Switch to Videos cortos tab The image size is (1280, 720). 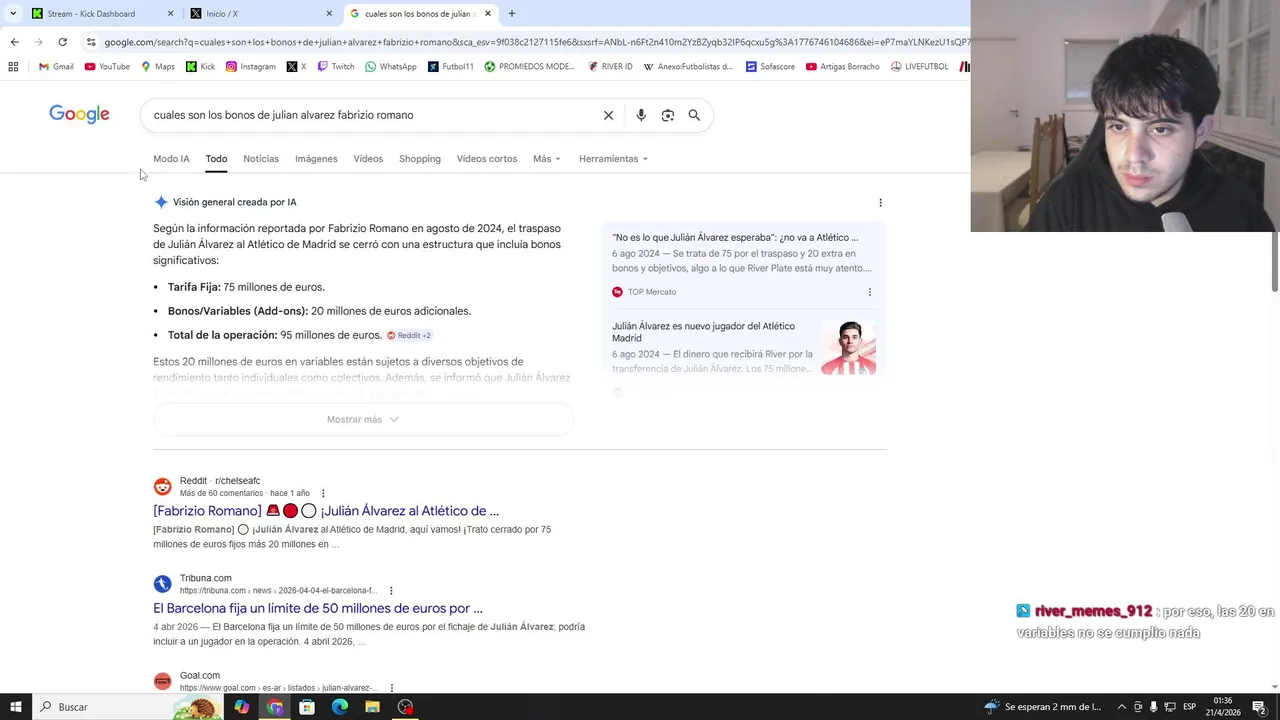[487, 159]
